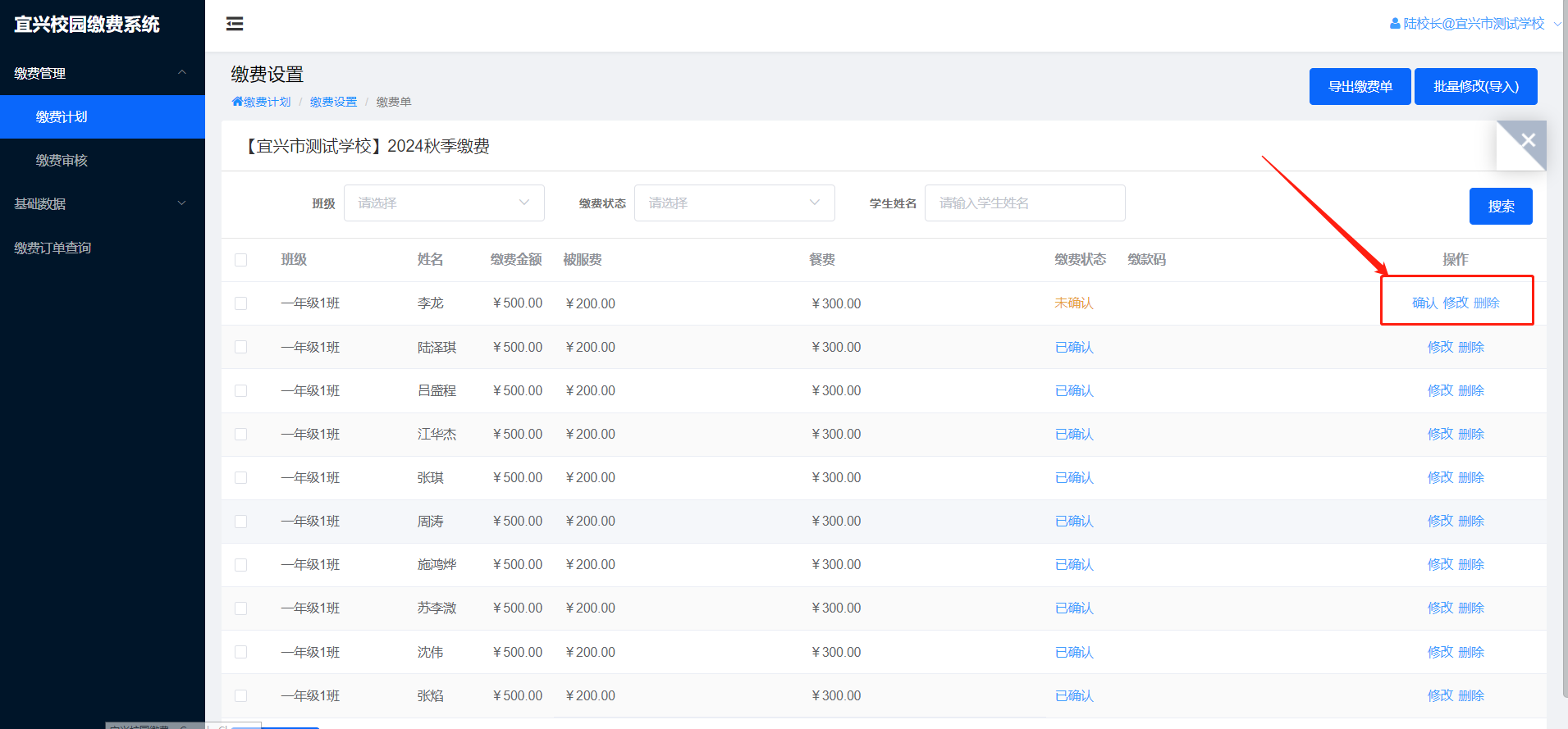1568x729 pixels.
Task: Expand the 基础数据 menu chevron
Action: [182, 203]
